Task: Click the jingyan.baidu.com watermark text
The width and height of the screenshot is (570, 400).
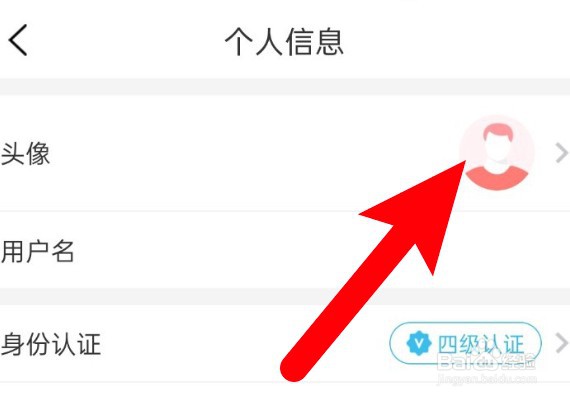Action: point(486,379)
